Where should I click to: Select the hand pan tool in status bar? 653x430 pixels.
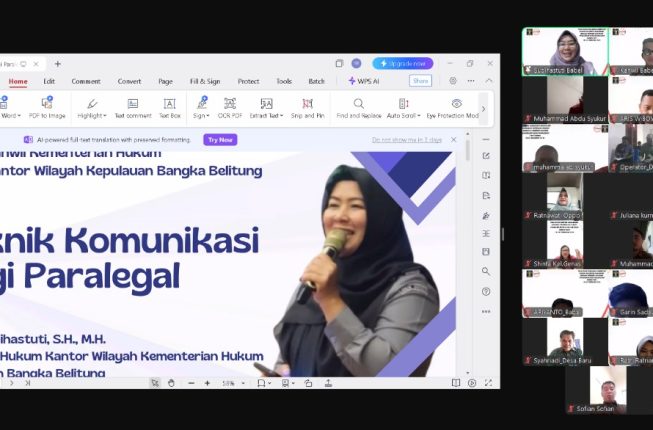(x=171, y=383)
